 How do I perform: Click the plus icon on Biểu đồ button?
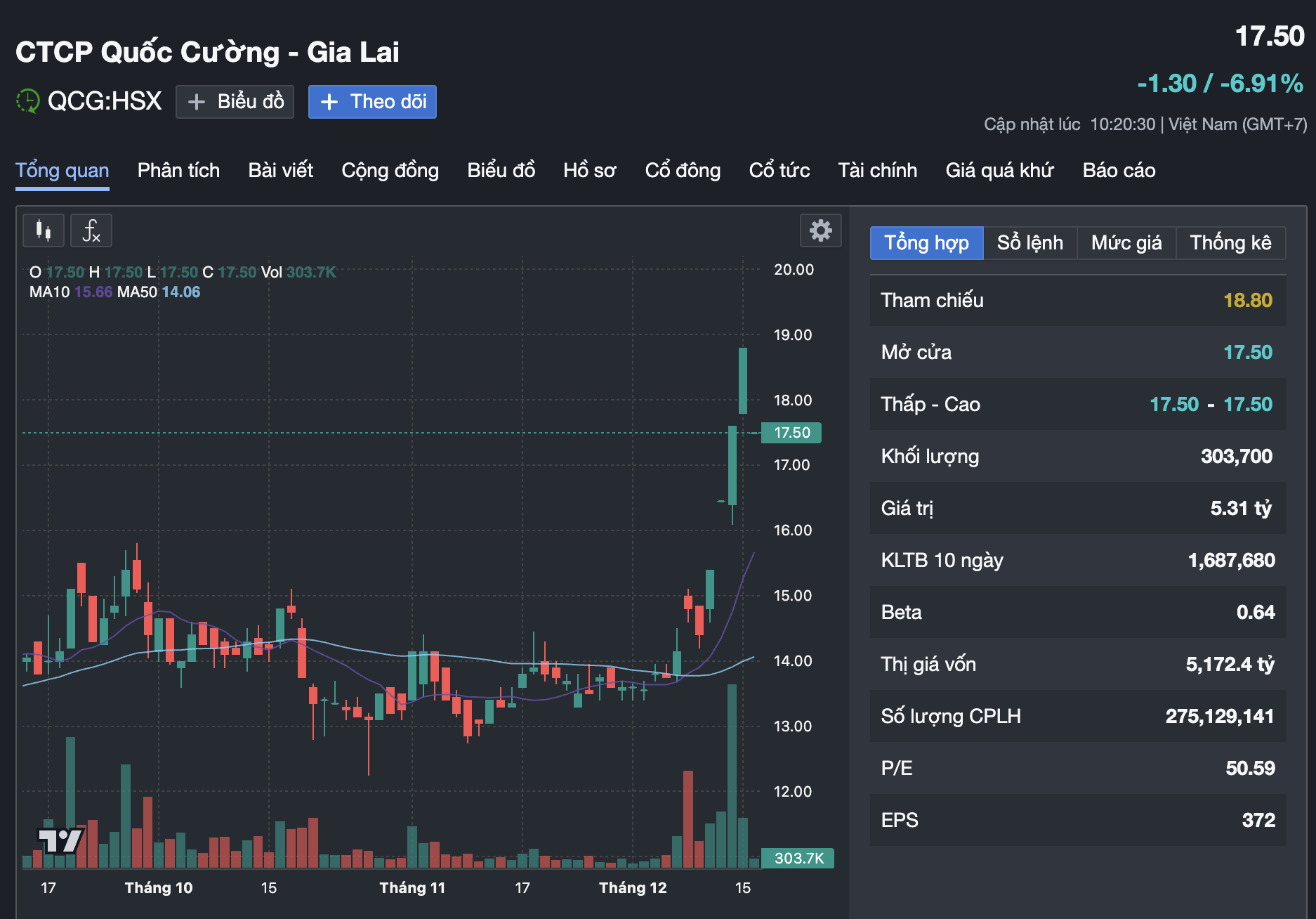[x=197, y=102]
